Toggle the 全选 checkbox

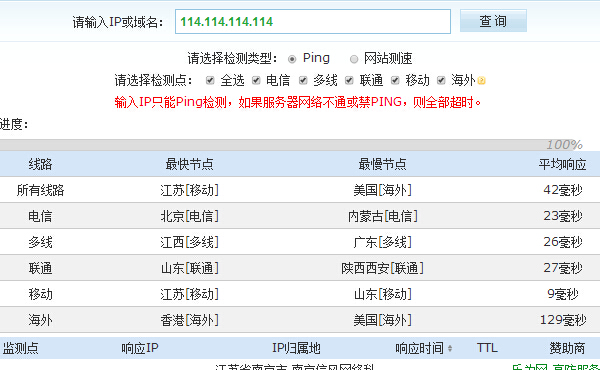click(x=210, y=80)
